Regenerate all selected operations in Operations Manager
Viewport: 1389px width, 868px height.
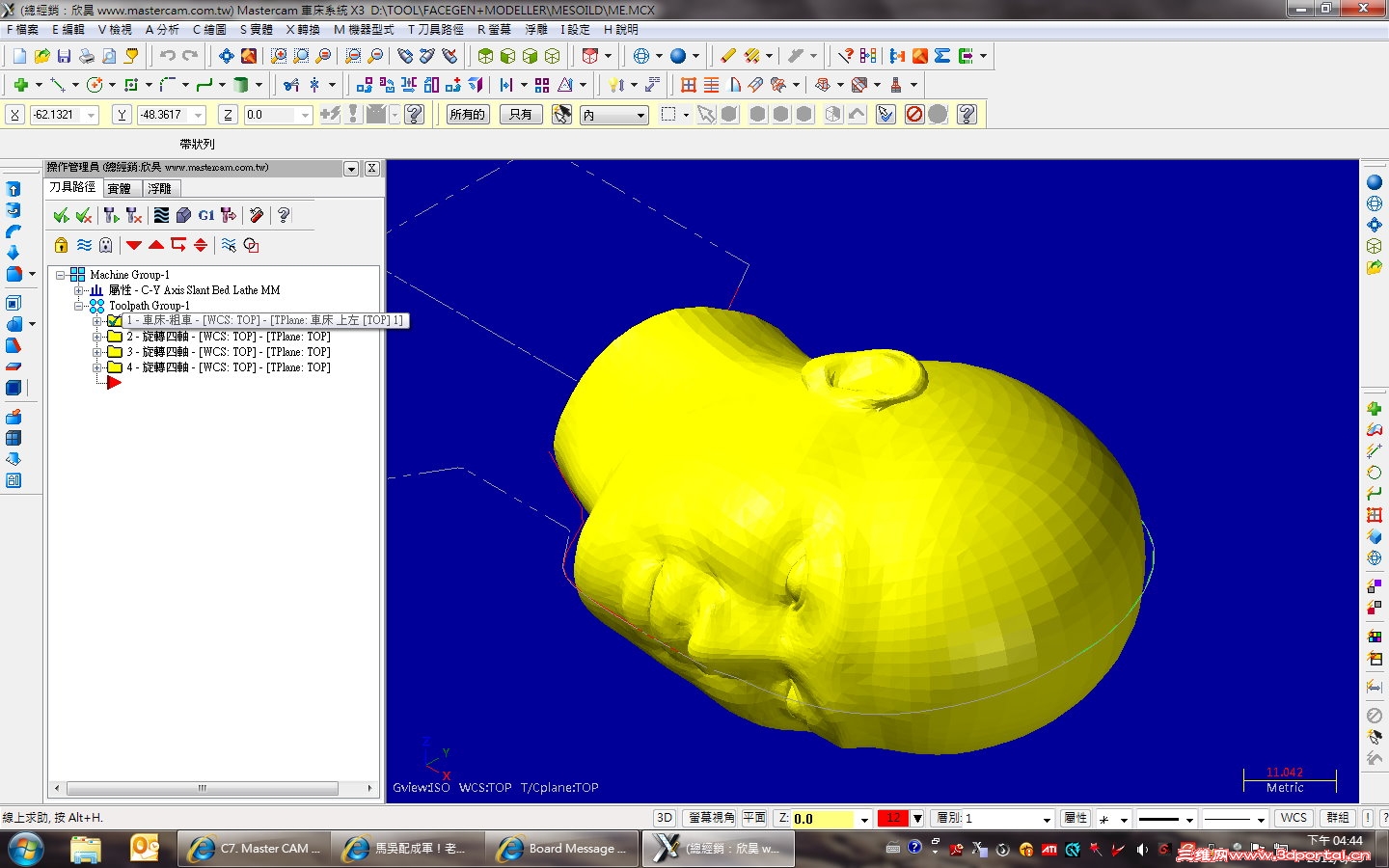tap(111, 215)
